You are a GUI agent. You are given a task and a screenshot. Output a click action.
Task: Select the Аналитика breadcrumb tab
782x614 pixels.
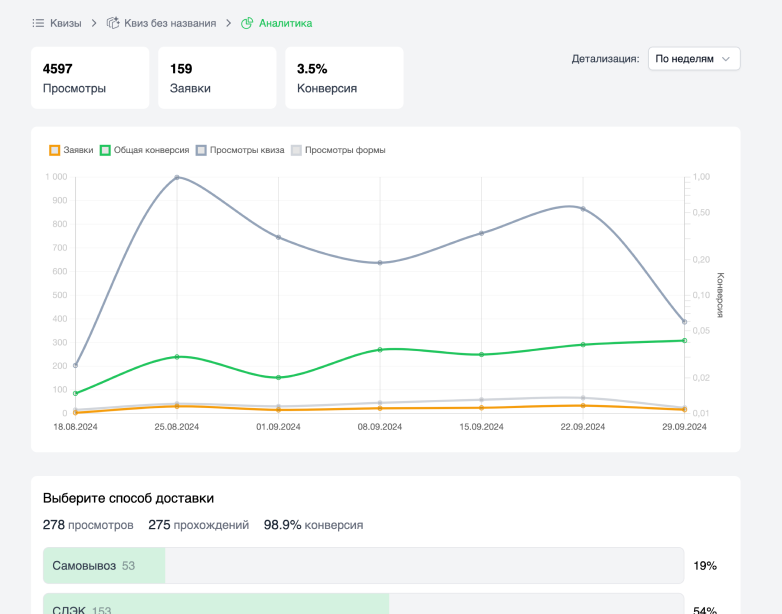[x=285, y=23]
